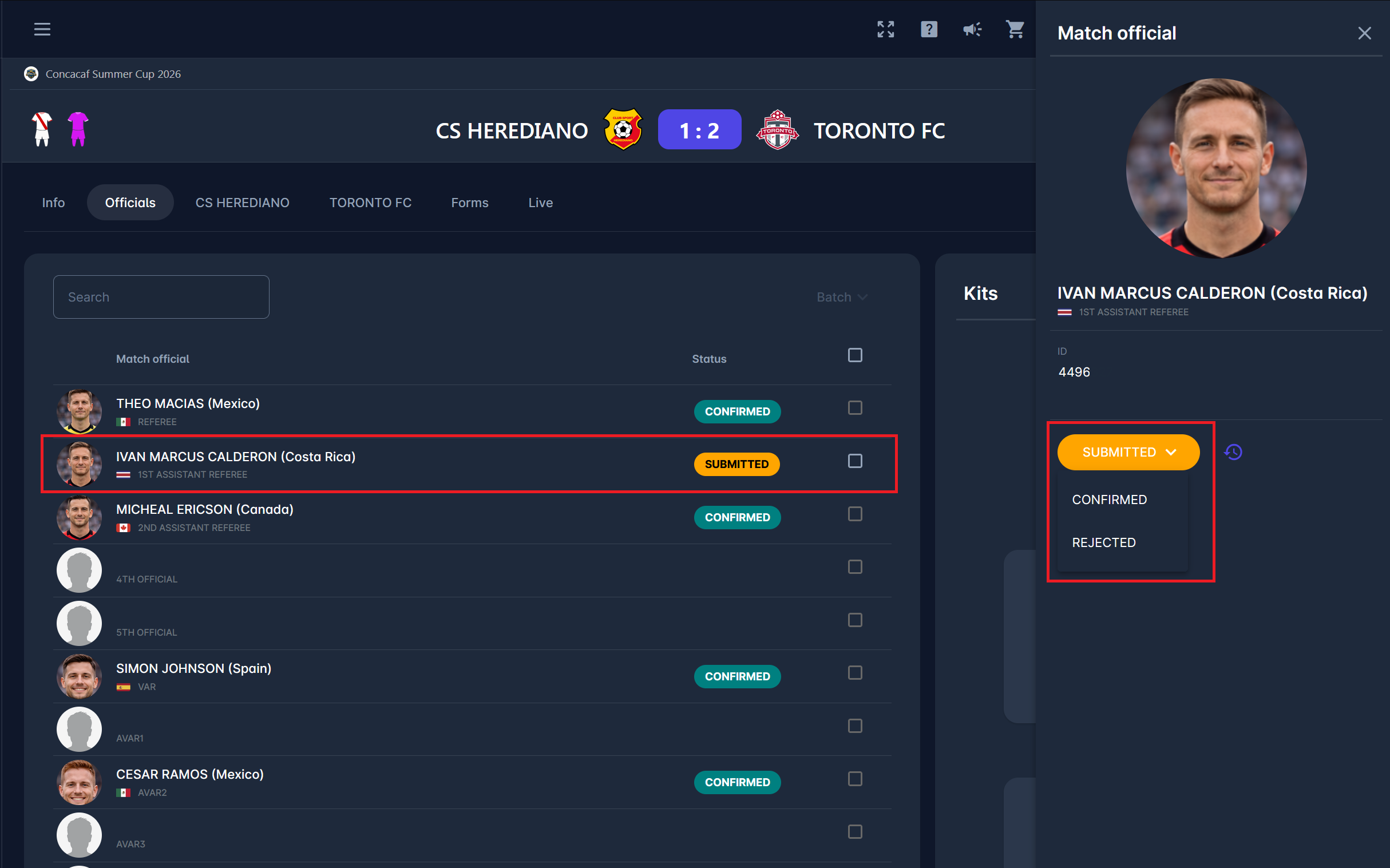Open the help question mark icon
This screenshot has width=1390, height=868.
coord(928,29)
